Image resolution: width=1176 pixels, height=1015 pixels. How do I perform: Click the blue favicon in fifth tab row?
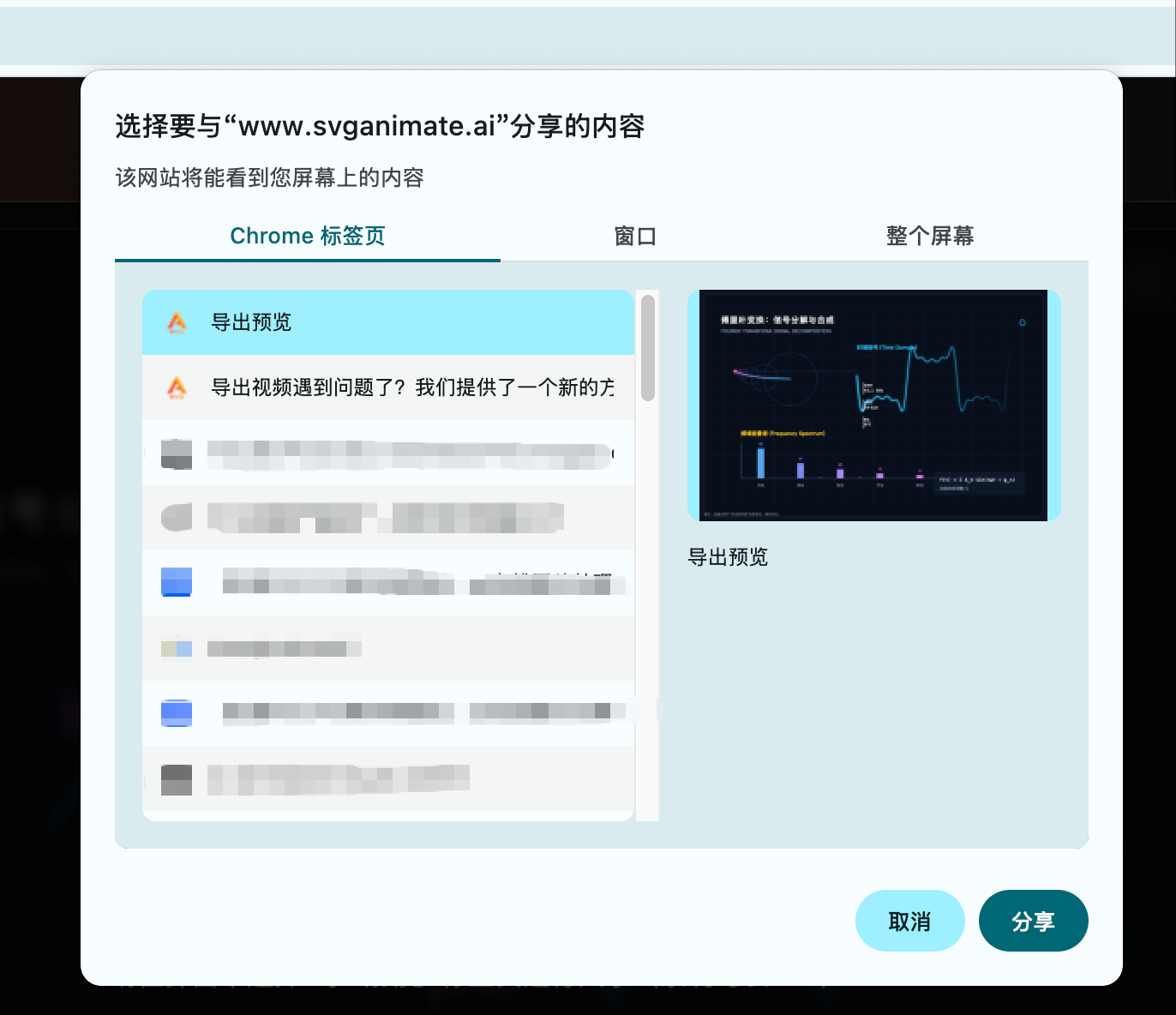click(177, 582)
